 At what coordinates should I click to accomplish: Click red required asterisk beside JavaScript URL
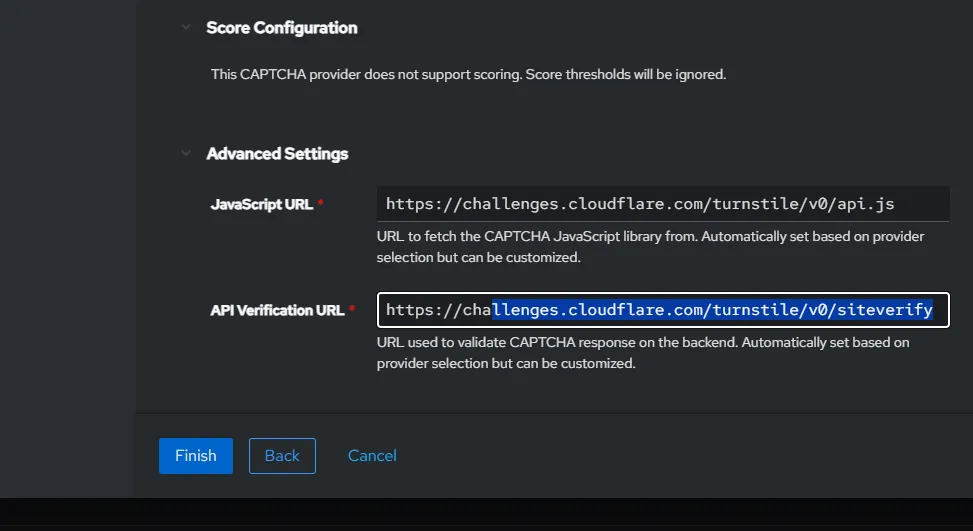point(321,204)
